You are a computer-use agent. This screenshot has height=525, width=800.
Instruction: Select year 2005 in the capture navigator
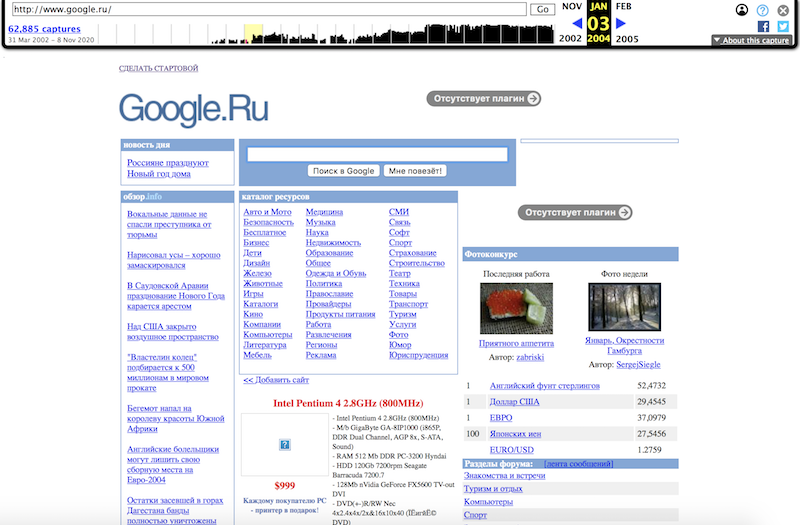(x=627, y=39)
